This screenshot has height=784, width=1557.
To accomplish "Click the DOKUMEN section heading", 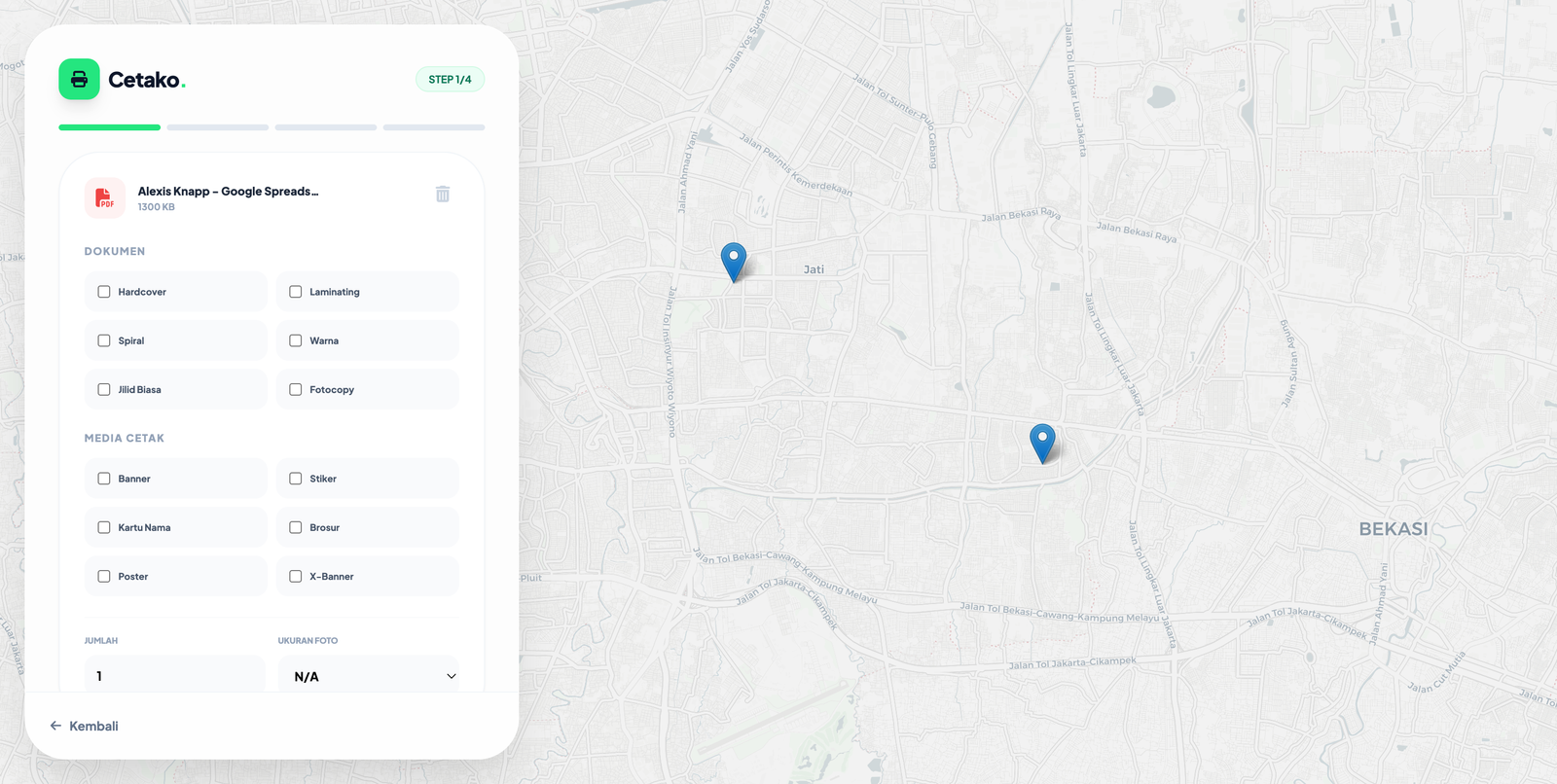I will (115, 251).
